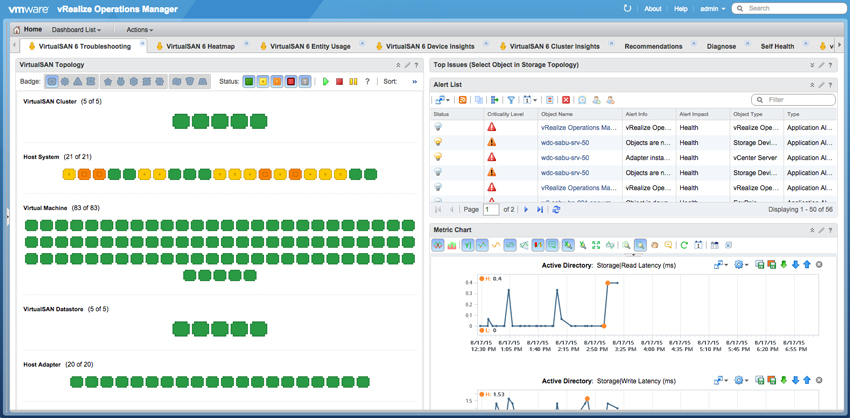Expand the Top Issues panel
Image resolution: width=850 pixels, height=418 pixels.
pos(812,65)
